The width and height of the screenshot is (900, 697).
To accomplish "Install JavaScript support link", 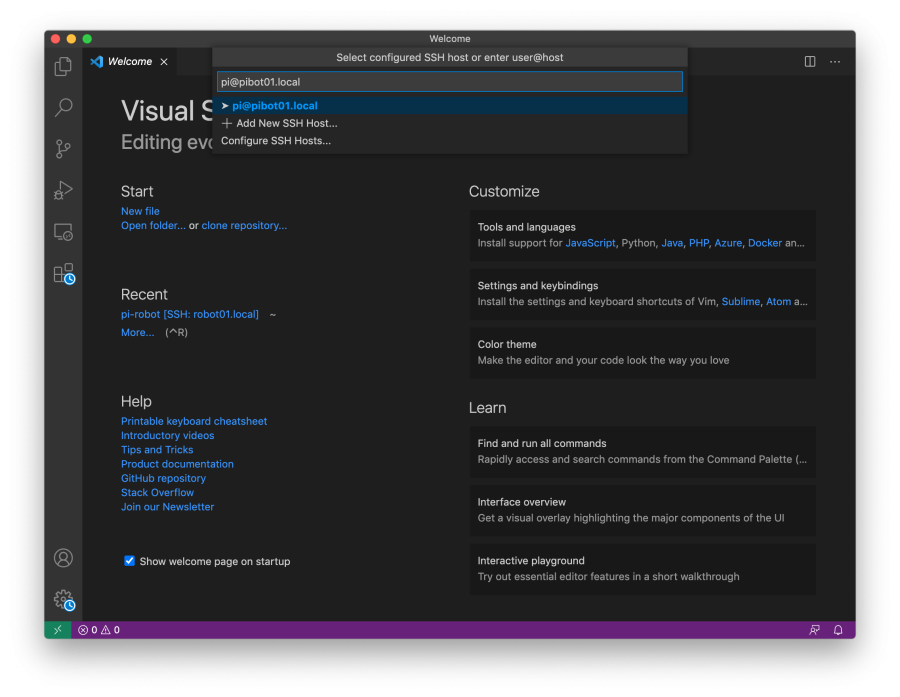I will pos(590,243).
